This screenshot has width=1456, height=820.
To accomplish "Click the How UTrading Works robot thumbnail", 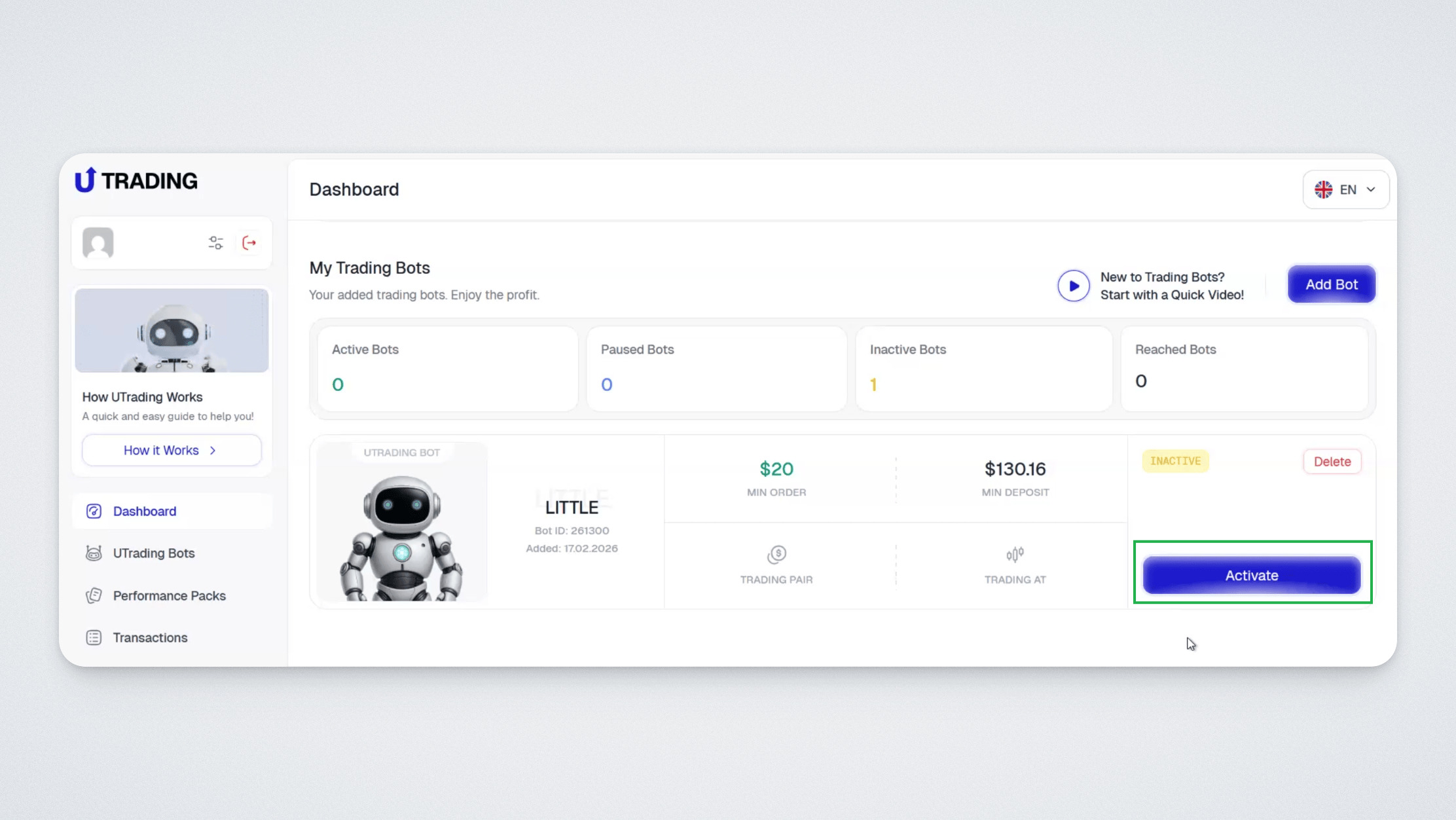I will tap(172, 331).
